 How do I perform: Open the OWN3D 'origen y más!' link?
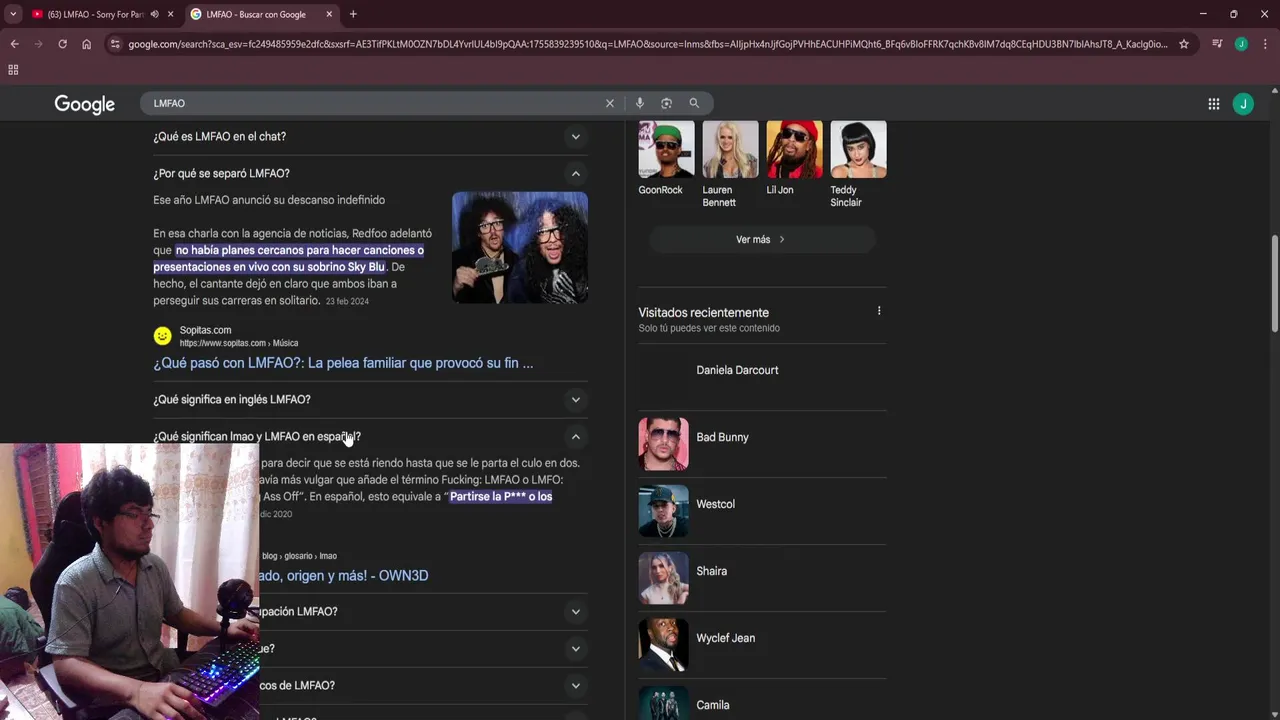(x=344, y=575)
